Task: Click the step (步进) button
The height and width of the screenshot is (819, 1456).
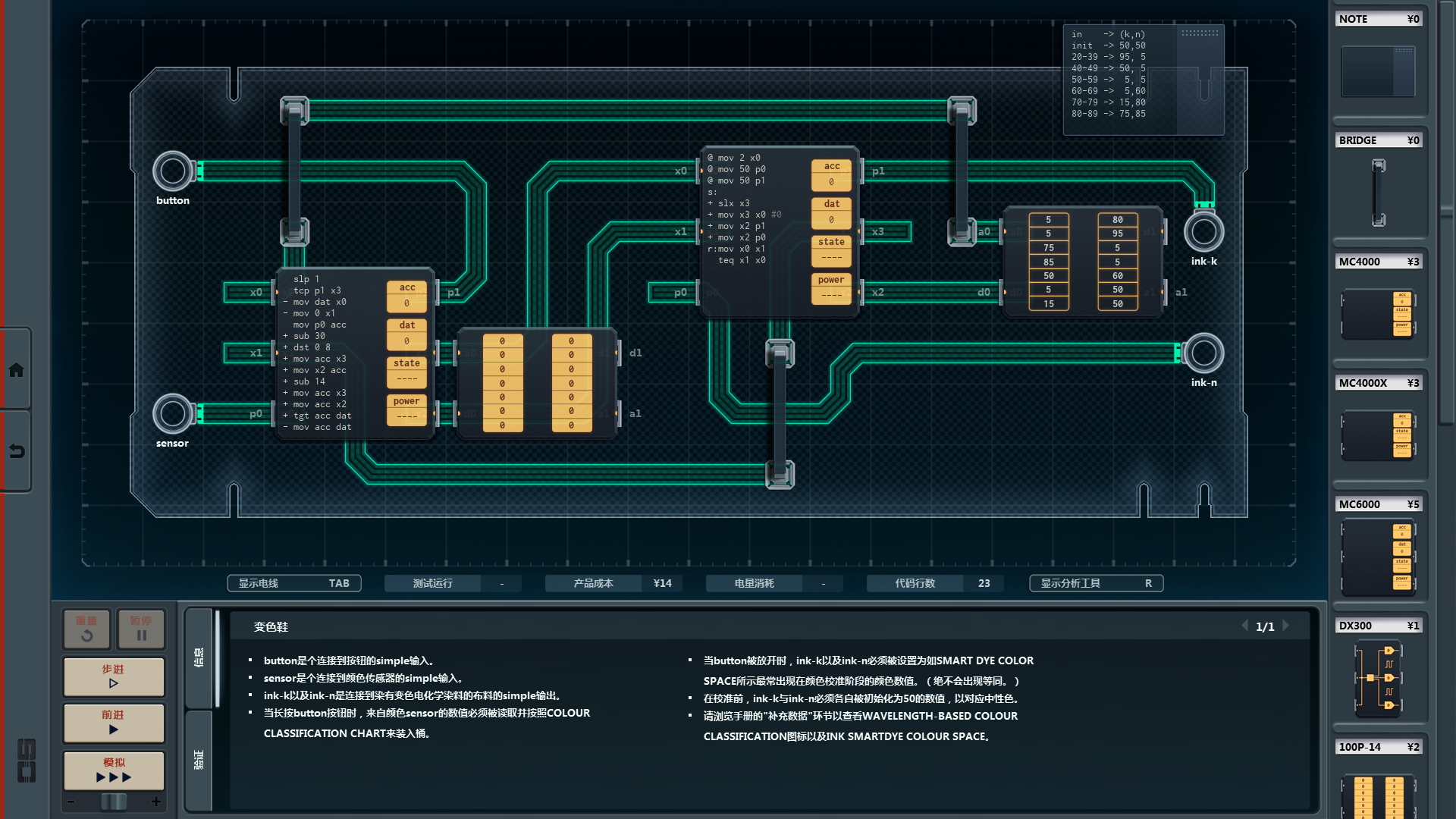Action: (x=114, y=676)
